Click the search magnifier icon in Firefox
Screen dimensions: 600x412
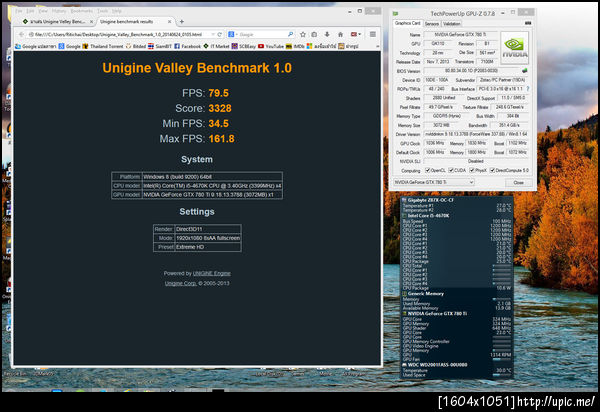click(290, 34)
